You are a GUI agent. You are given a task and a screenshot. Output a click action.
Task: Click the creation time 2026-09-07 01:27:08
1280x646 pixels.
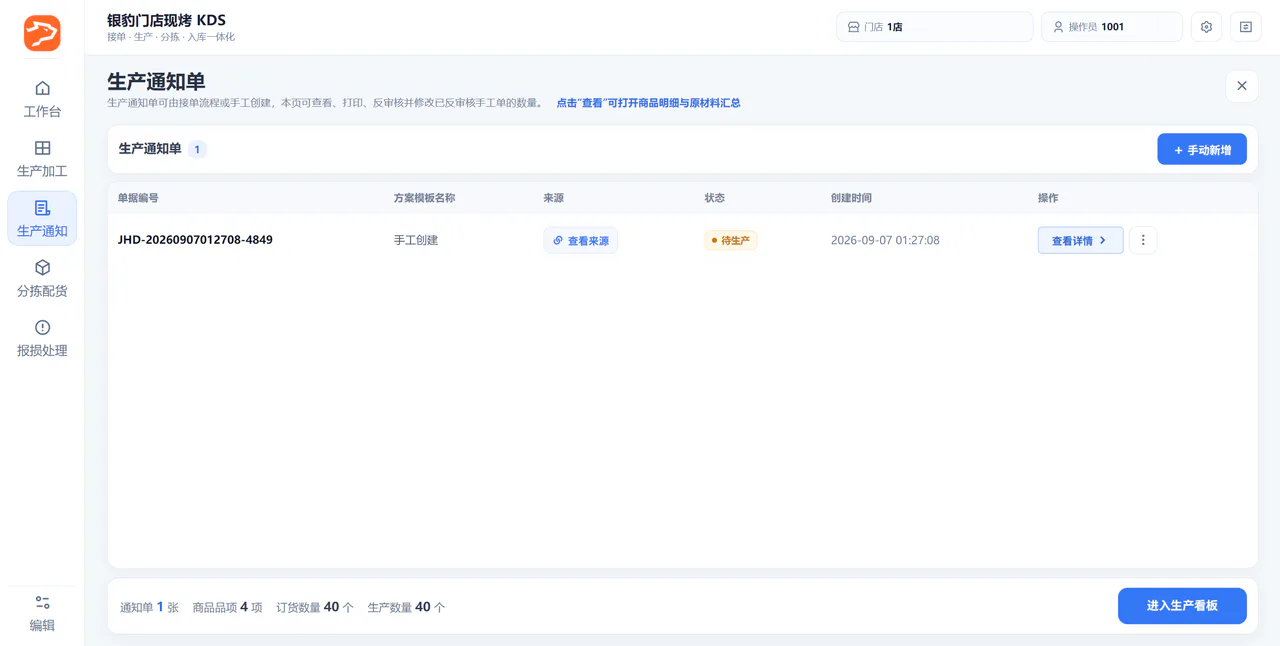tap(885, 240)
